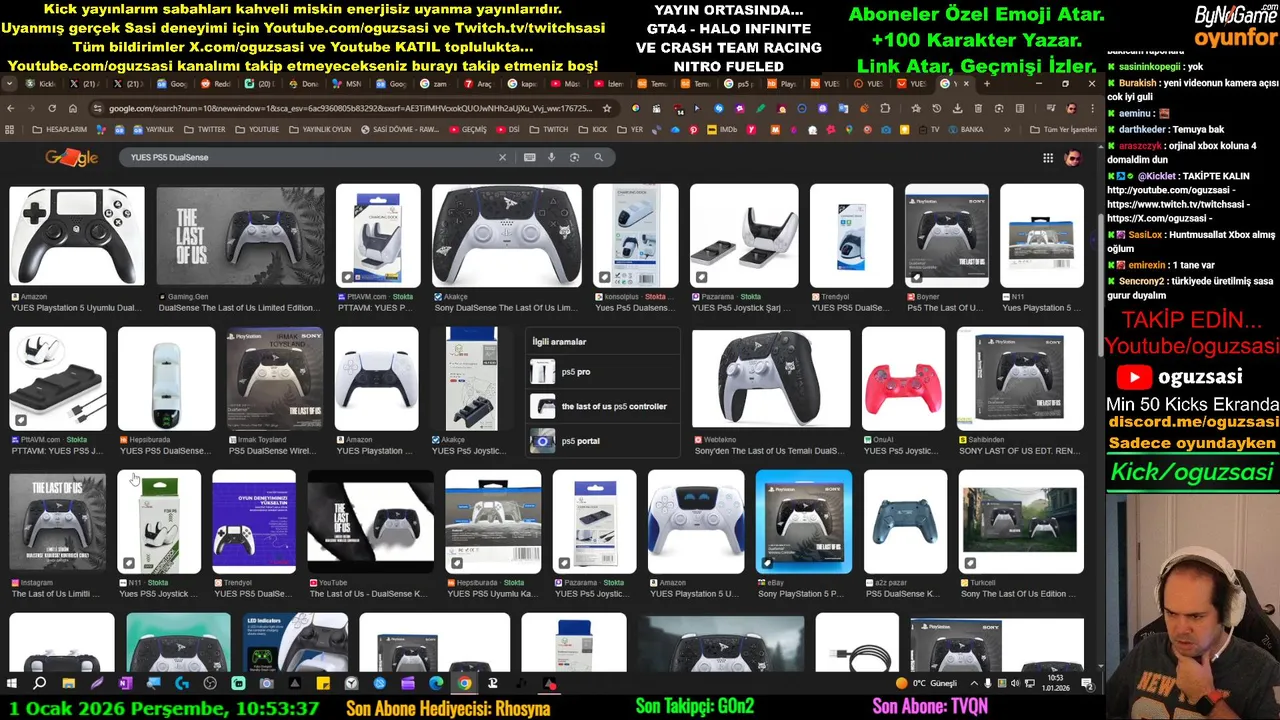Open Chrome downloads icon
This screenshot has height=720, width=1280.
click(957, 108)
